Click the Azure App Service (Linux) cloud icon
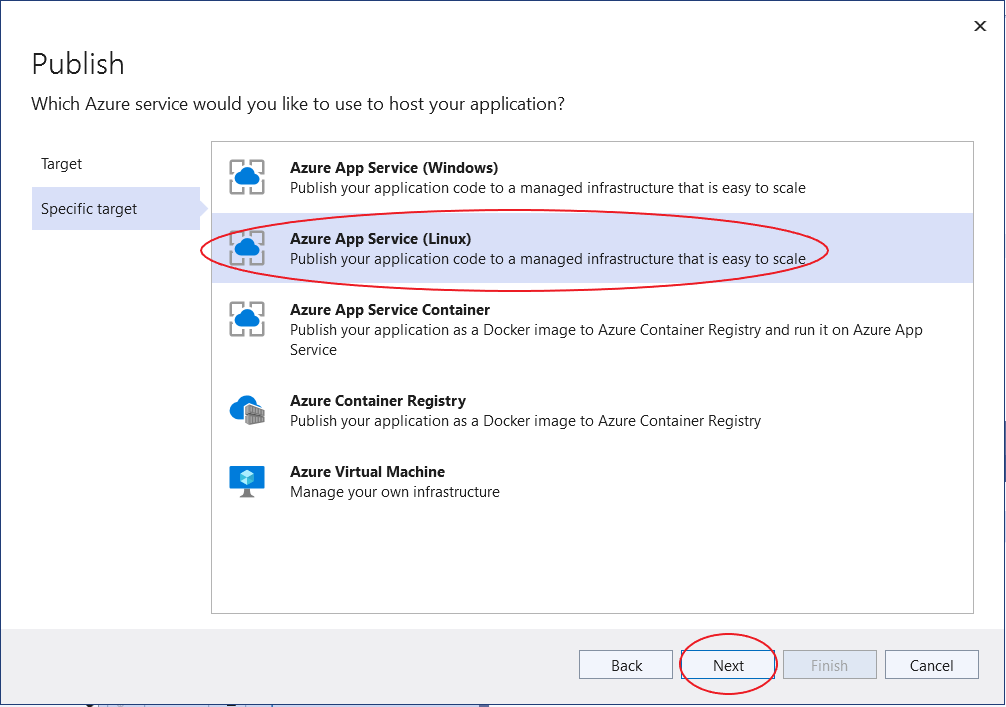This screenshot has height=707, width=1006. 247,248
